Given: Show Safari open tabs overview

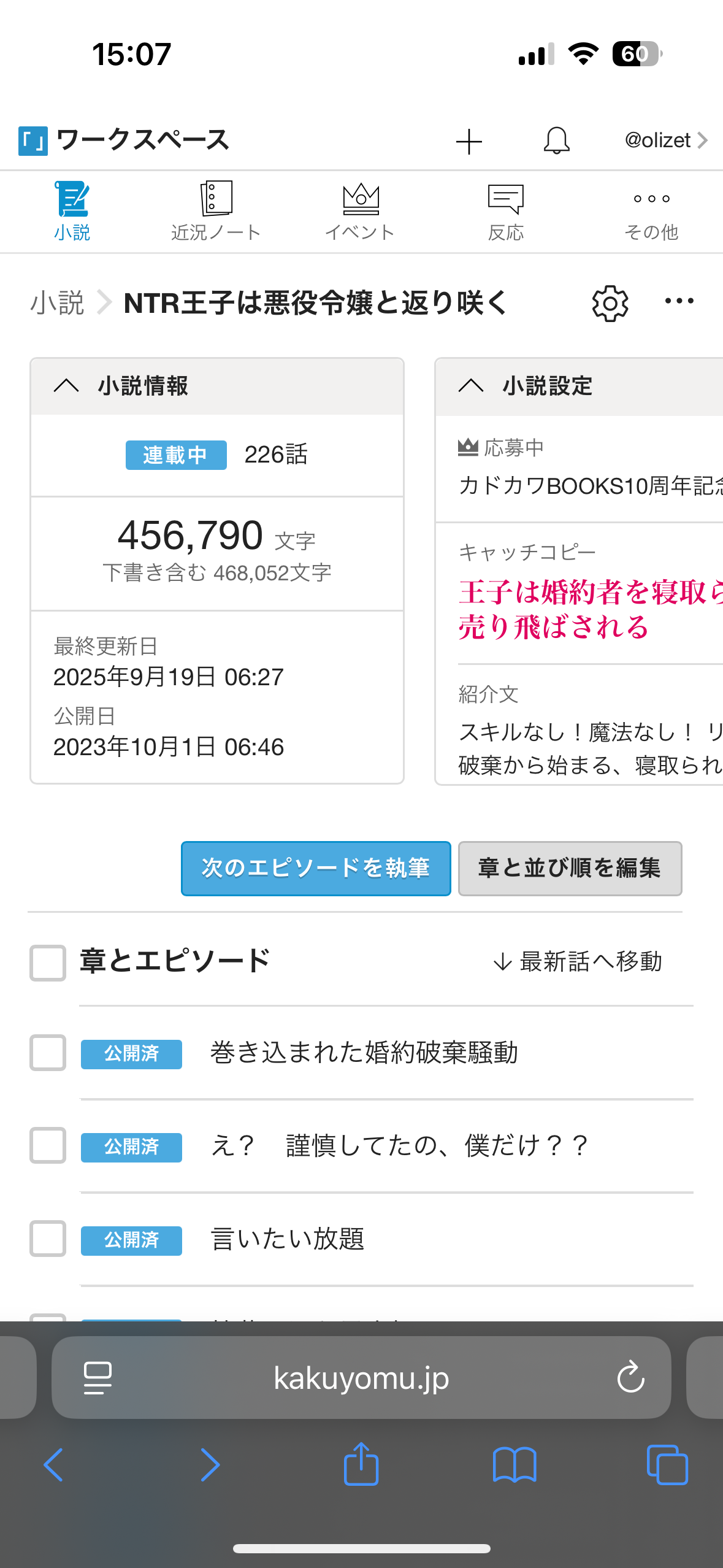Looking at the screenshot, I should [x=667, y=1464].
